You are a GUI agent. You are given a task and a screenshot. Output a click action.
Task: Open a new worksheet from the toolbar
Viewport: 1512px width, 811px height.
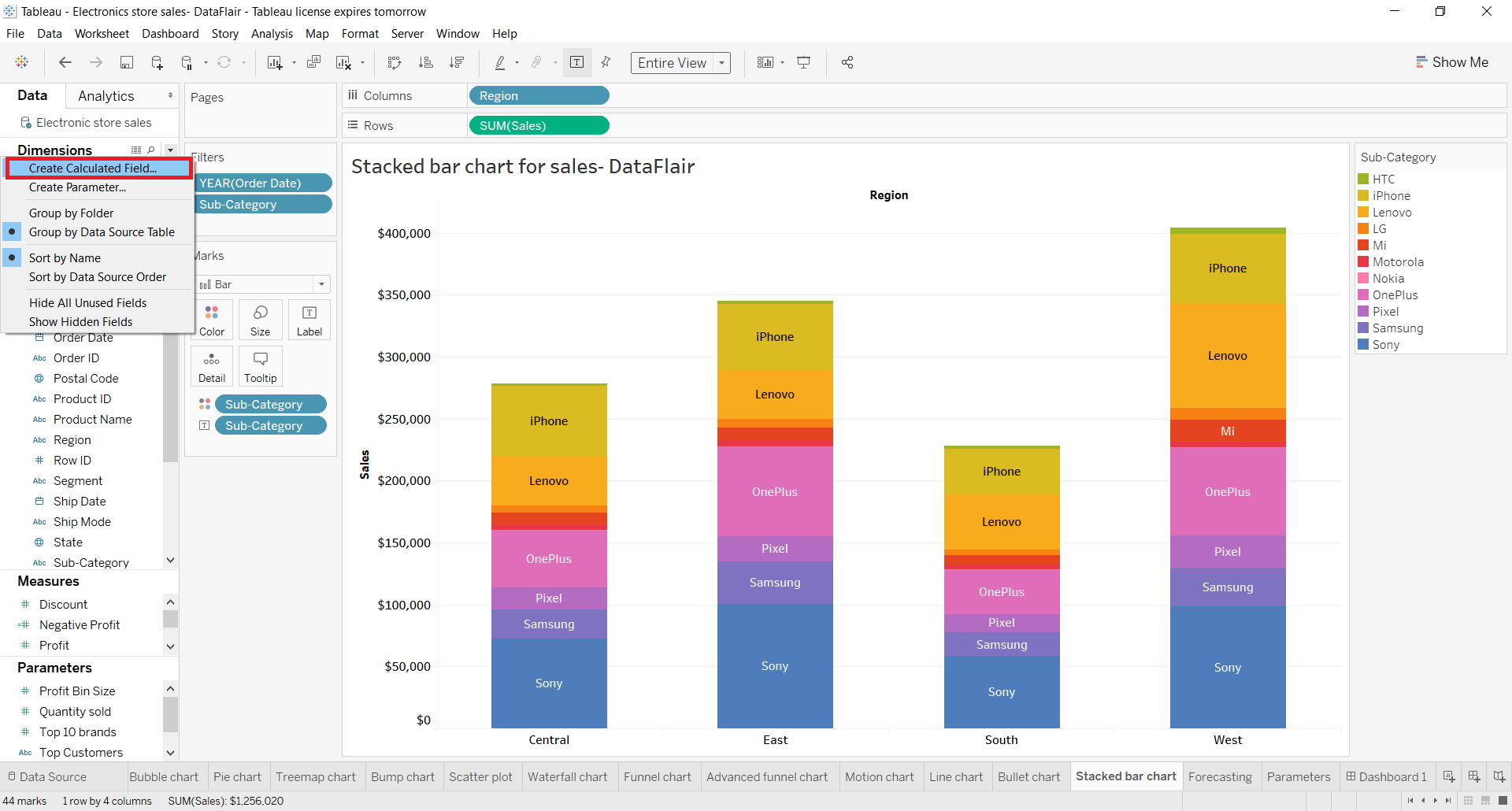tap(276, 62)
